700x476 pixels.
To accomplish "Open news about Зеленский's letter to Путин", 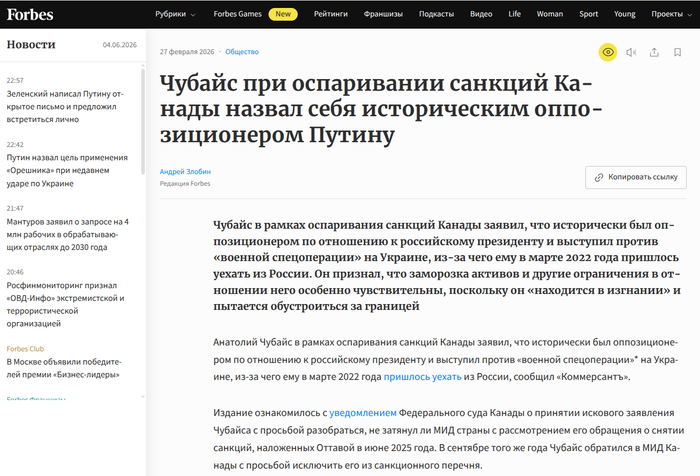I will [x=65, y=106].
